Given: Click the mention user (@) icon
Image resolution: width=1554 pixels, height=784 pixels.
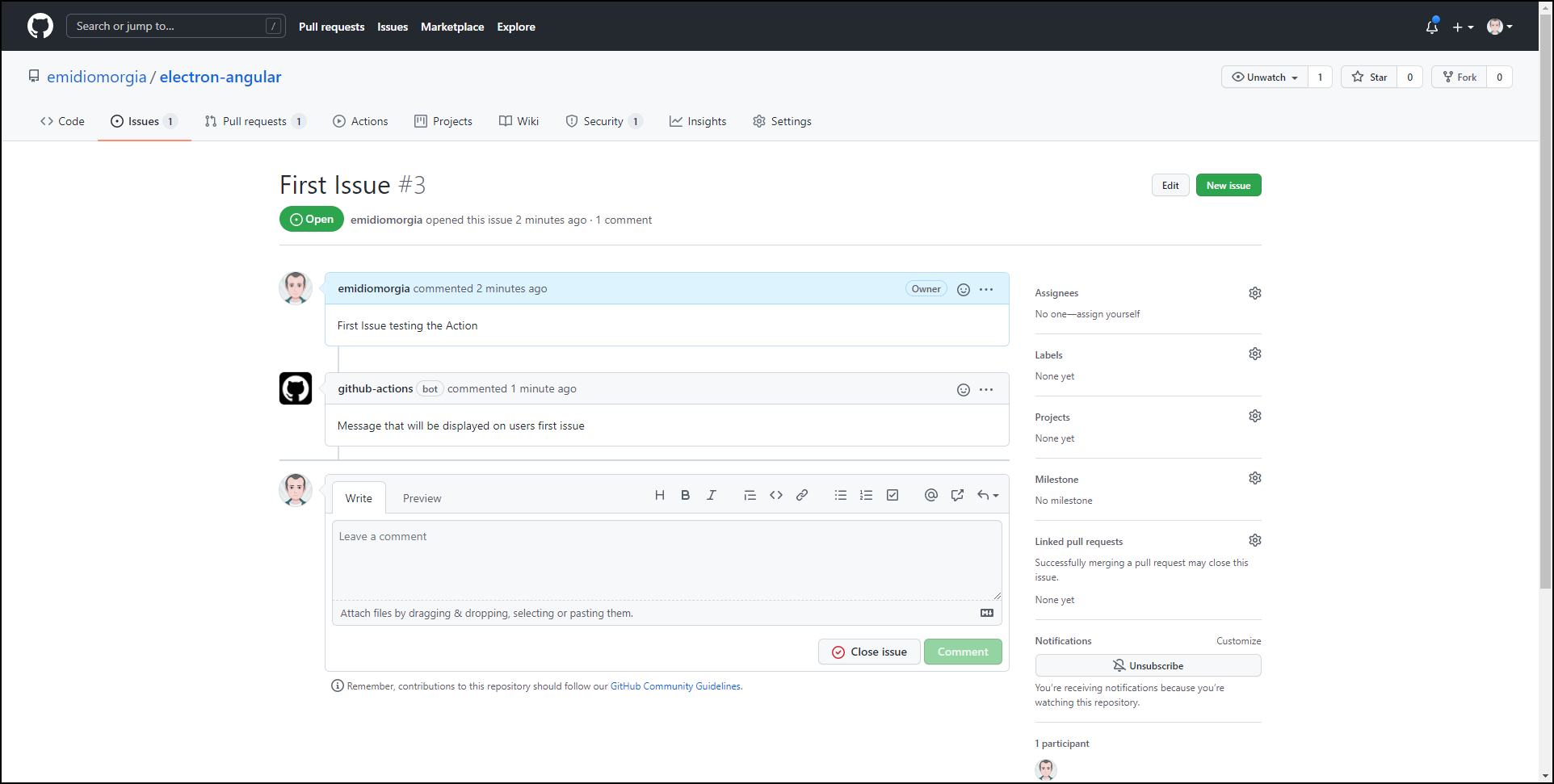Looking at the screenshot, I should pos(930,496).
